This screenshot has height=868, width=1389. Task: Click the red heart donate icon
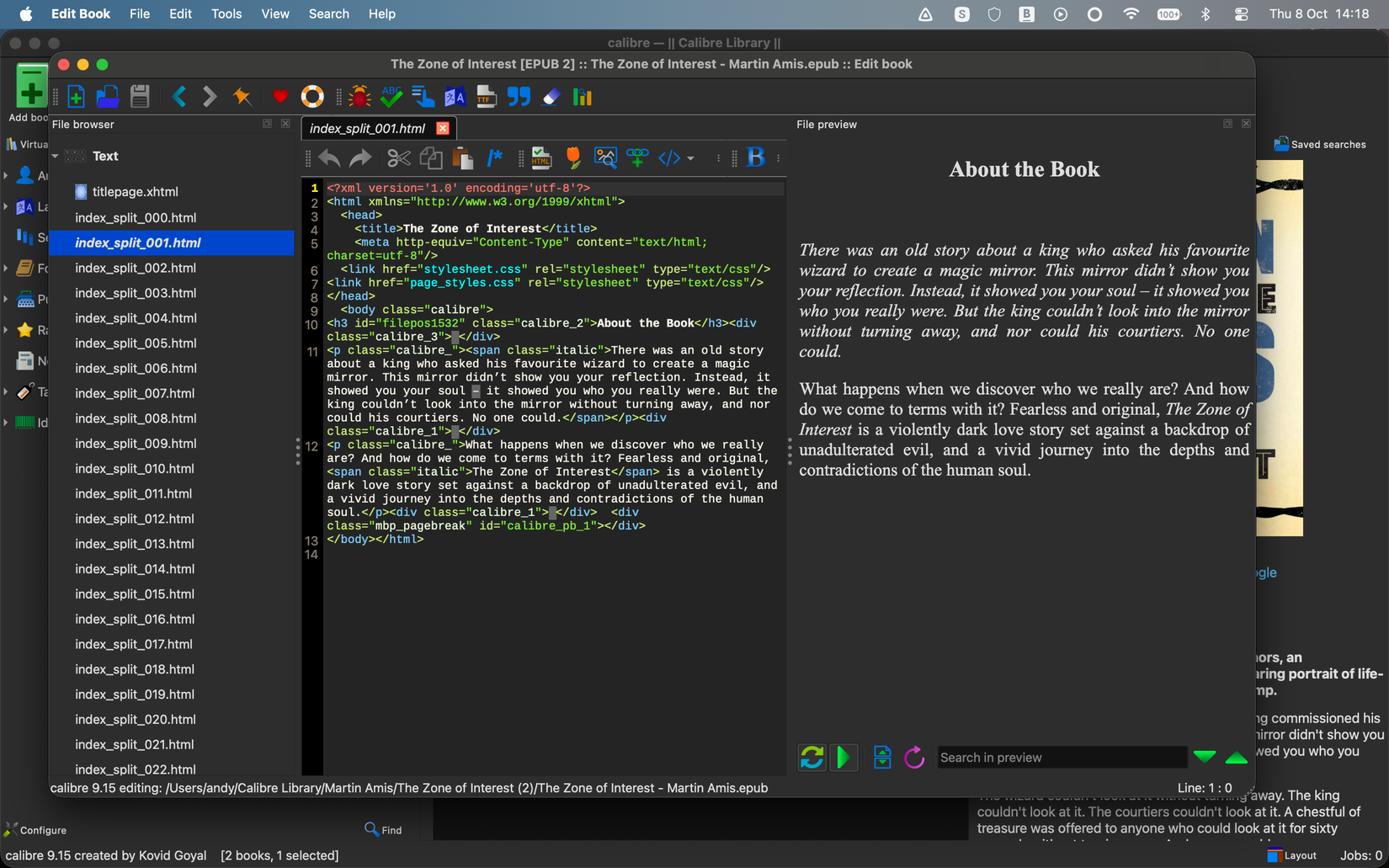[x=280, y=97]
